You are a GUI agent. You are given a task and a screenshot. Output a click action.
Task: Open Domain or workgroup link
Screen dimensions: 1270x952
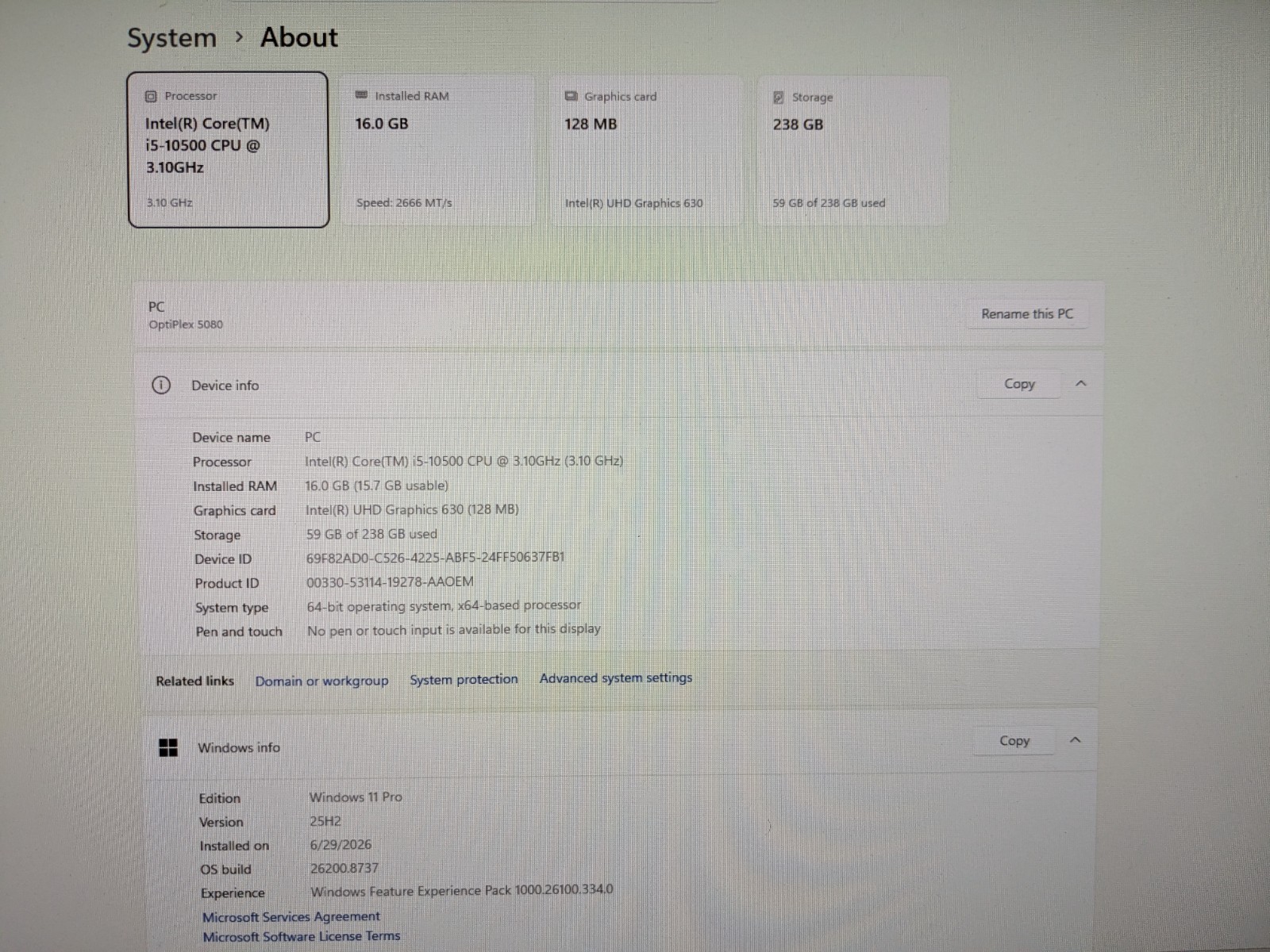(321, 681)
